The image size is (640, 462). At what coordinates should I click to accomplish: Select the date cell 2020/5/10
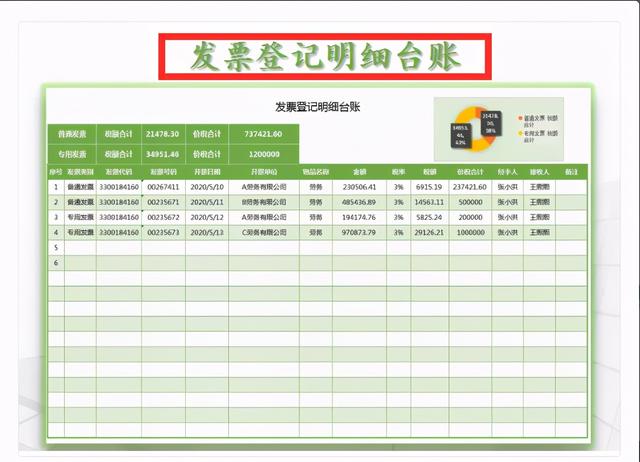click(x=207, y=187)
